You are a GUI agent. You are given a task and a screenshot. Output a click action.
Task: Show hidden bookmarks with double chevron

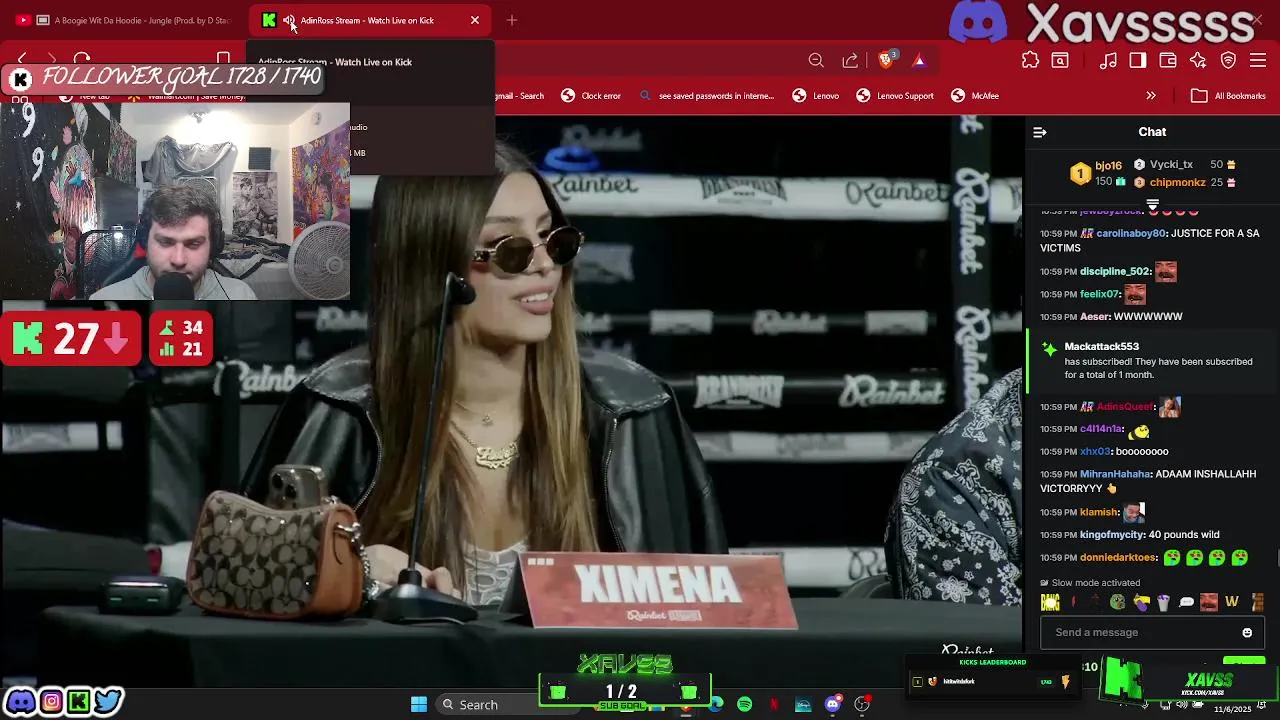coord(1151,96)
